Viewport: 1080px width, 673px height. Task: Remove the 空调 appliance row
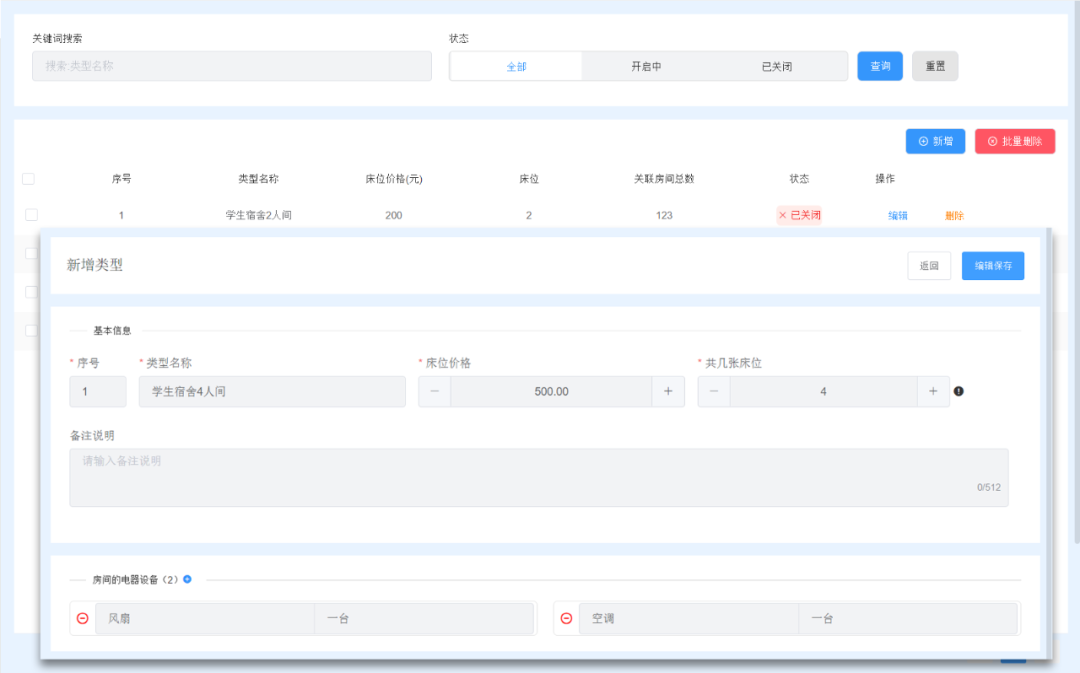566,619
